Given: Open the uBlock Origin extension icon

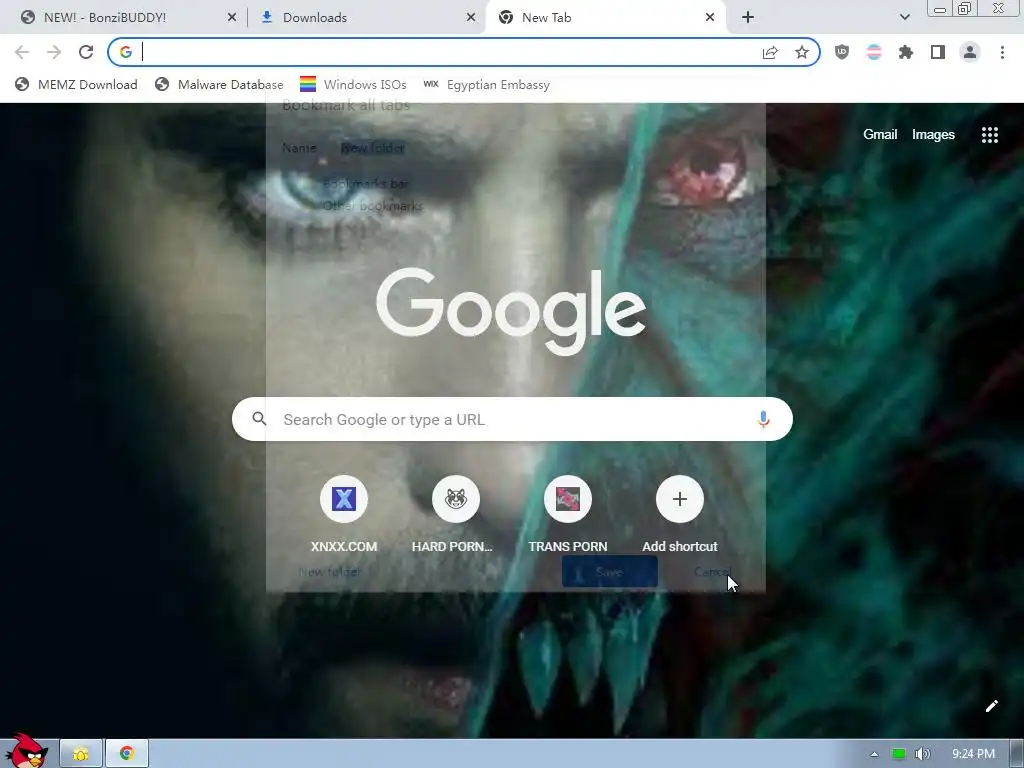Looking at the screenshot, I should click(842, 52).
